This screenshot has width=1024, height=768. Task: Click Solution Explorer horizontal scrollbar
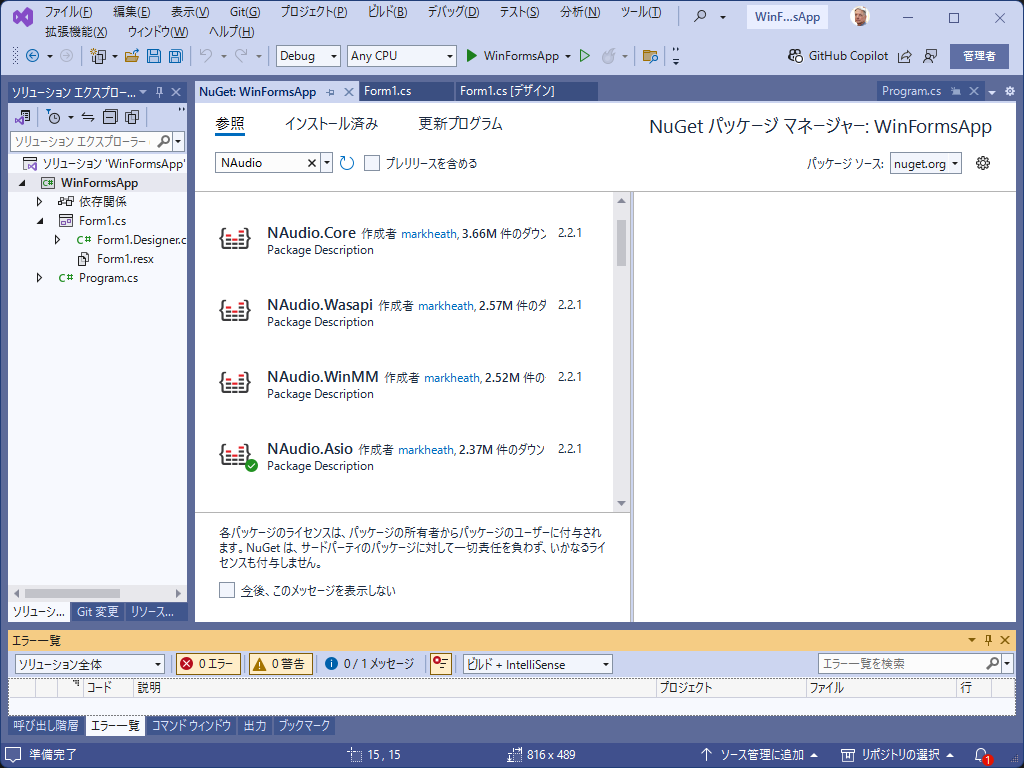point(72,594)
